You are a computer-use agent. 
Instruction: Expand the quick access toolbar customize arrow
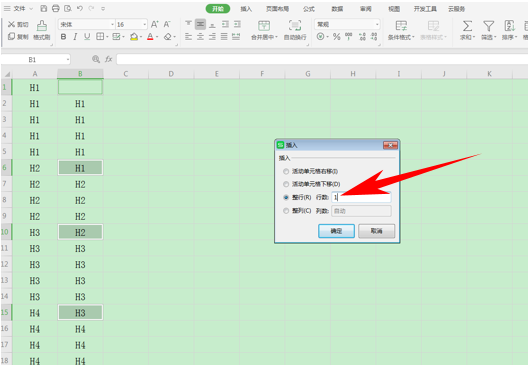(103, 9)
